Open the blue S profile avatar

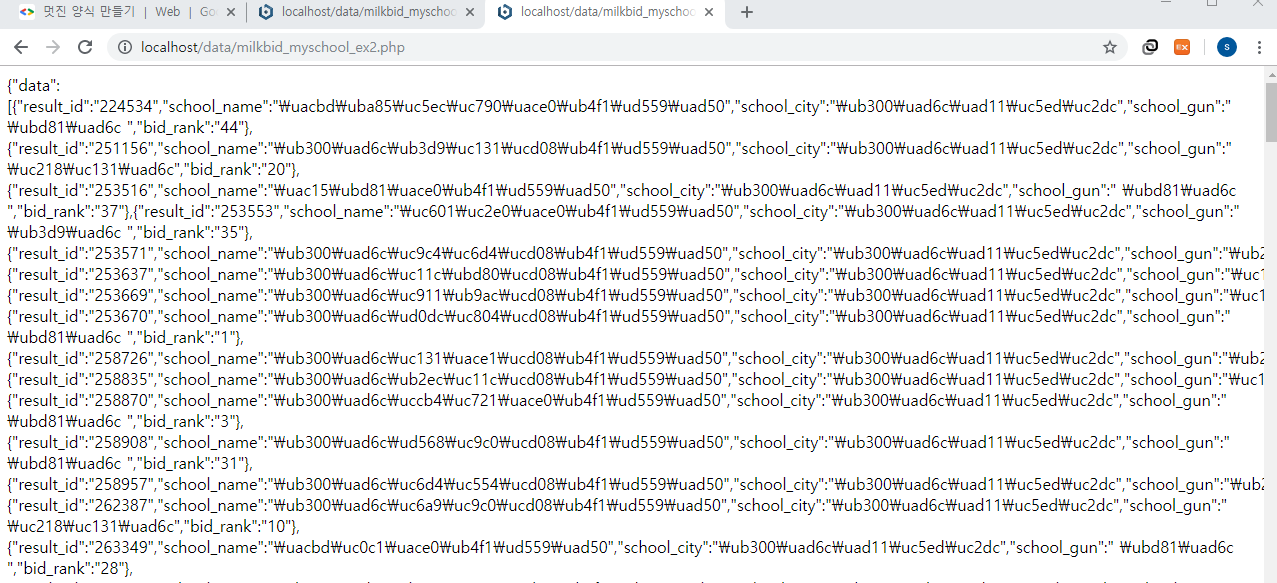pyautogui.click(x=1226, y=47)
